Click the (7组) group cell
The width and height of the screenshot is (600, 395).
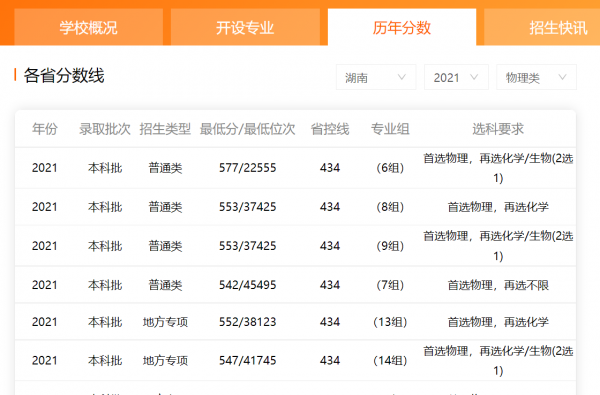390,285
